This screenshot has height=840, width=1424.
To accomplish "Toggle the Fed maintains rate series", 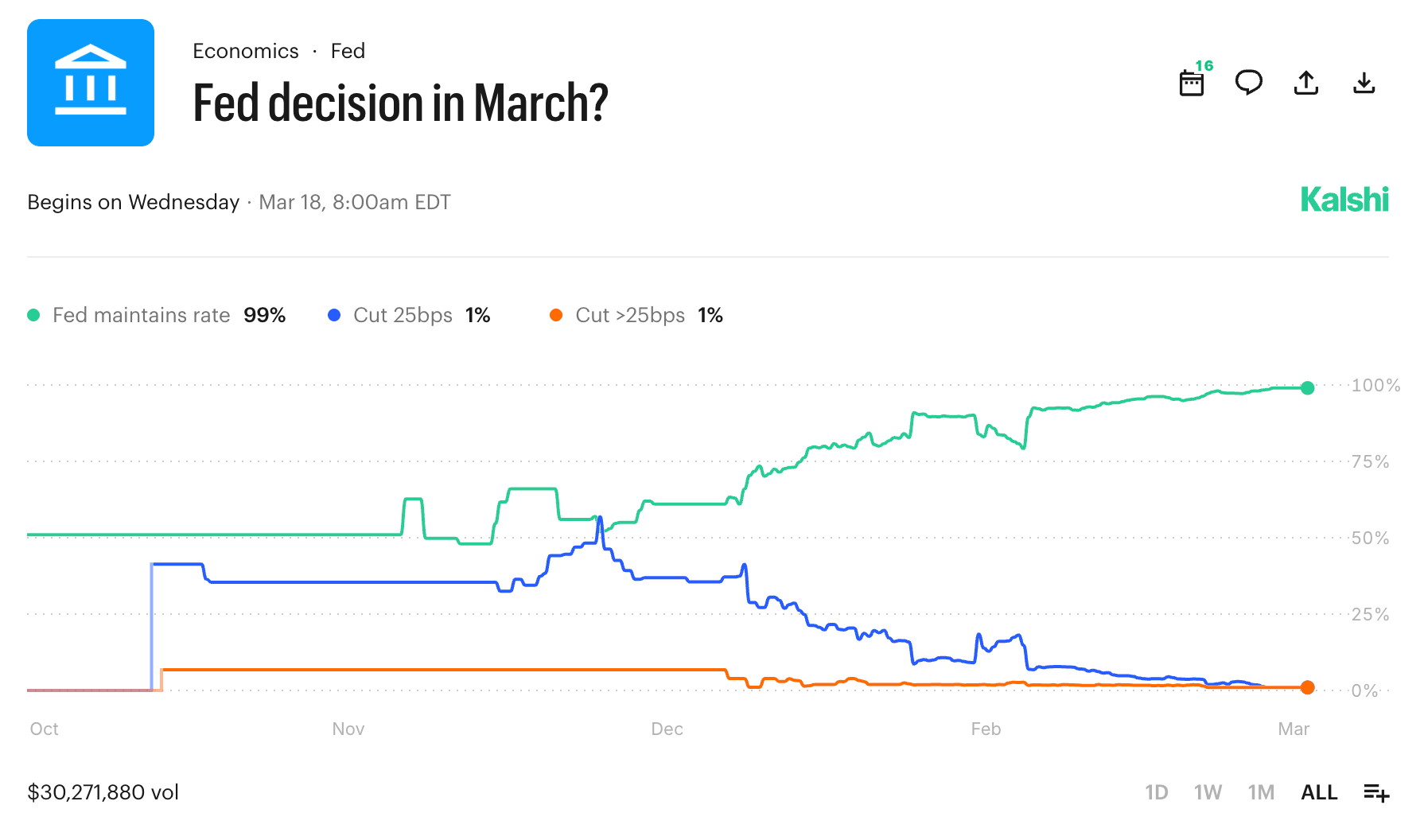I will 141,315.
